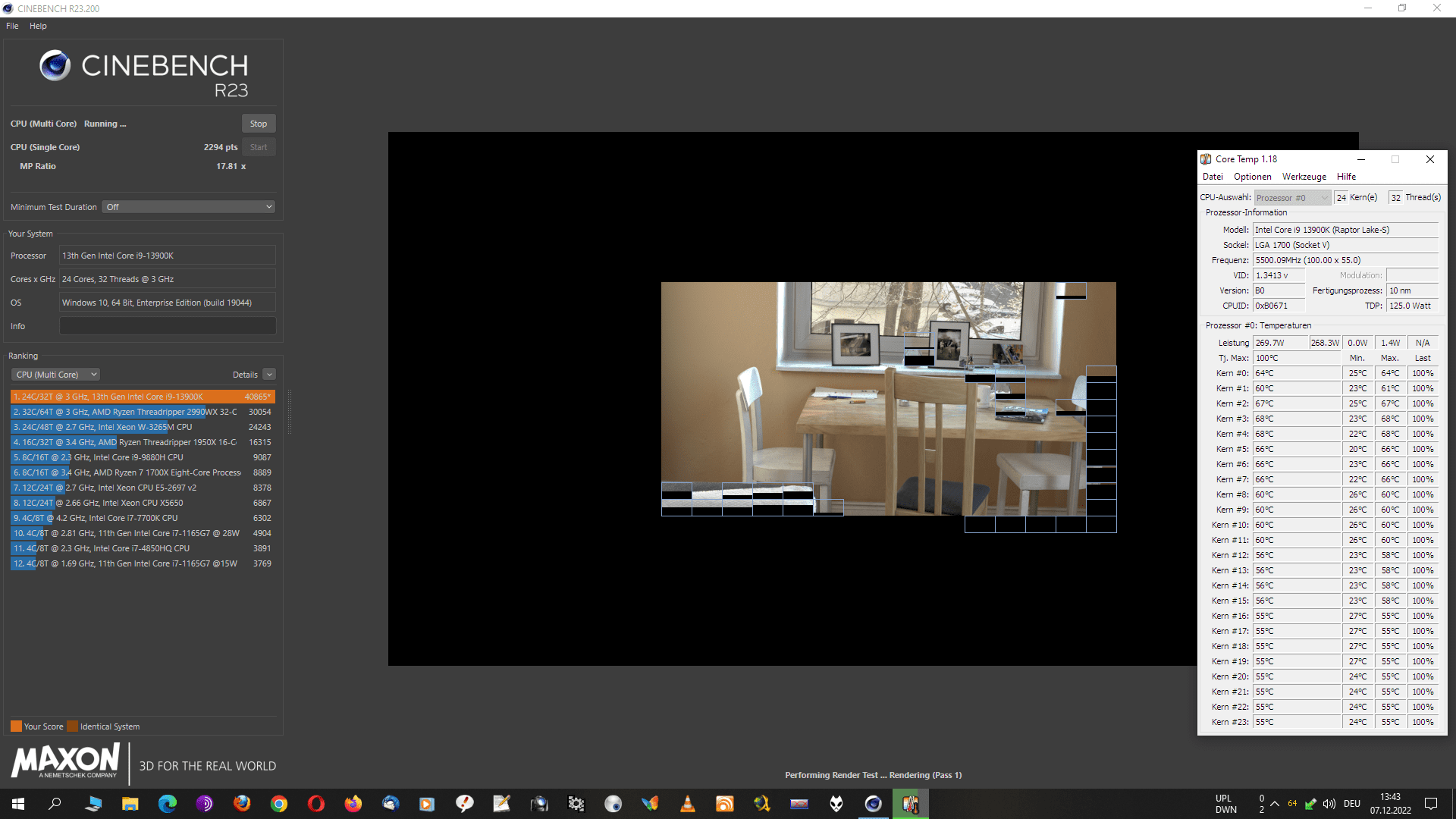Open the RSS feed reader taskbar icon

coord(725,804)
